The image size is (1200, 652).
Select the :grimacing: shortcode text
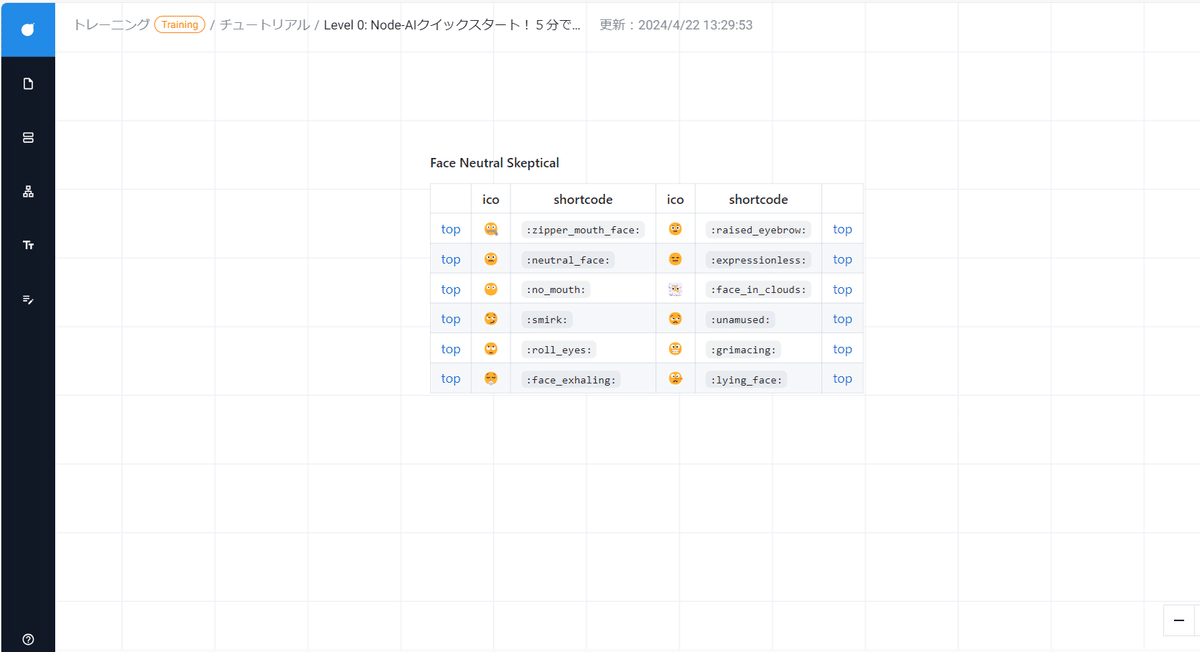(x=745, y=350)
